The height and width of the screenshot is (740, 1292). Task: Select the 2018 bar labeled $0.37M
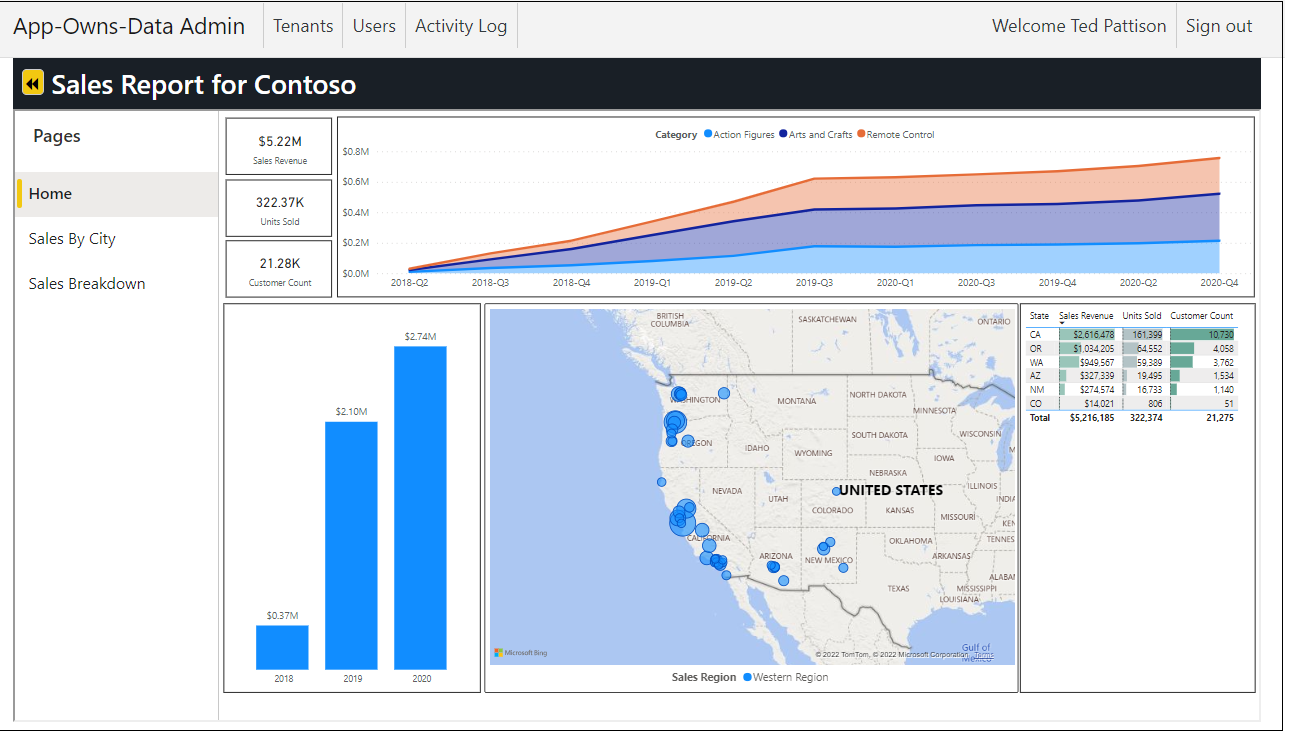point(282,647)
